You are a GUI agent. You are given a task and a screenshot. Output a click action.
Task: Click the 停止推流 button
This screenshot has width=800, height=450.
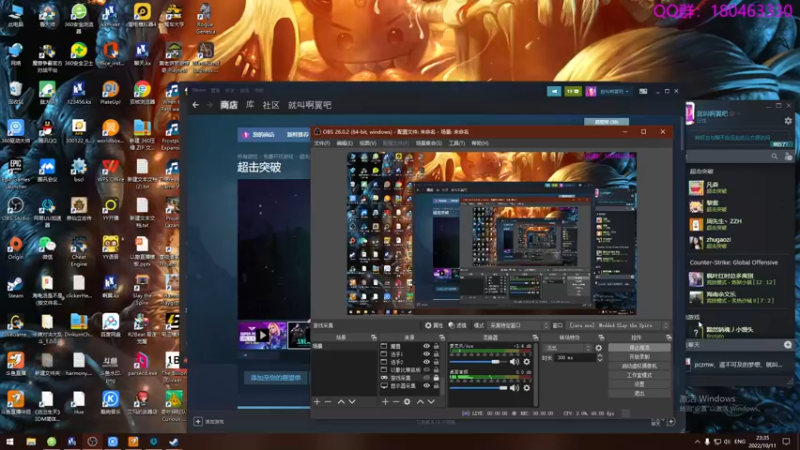639,347
